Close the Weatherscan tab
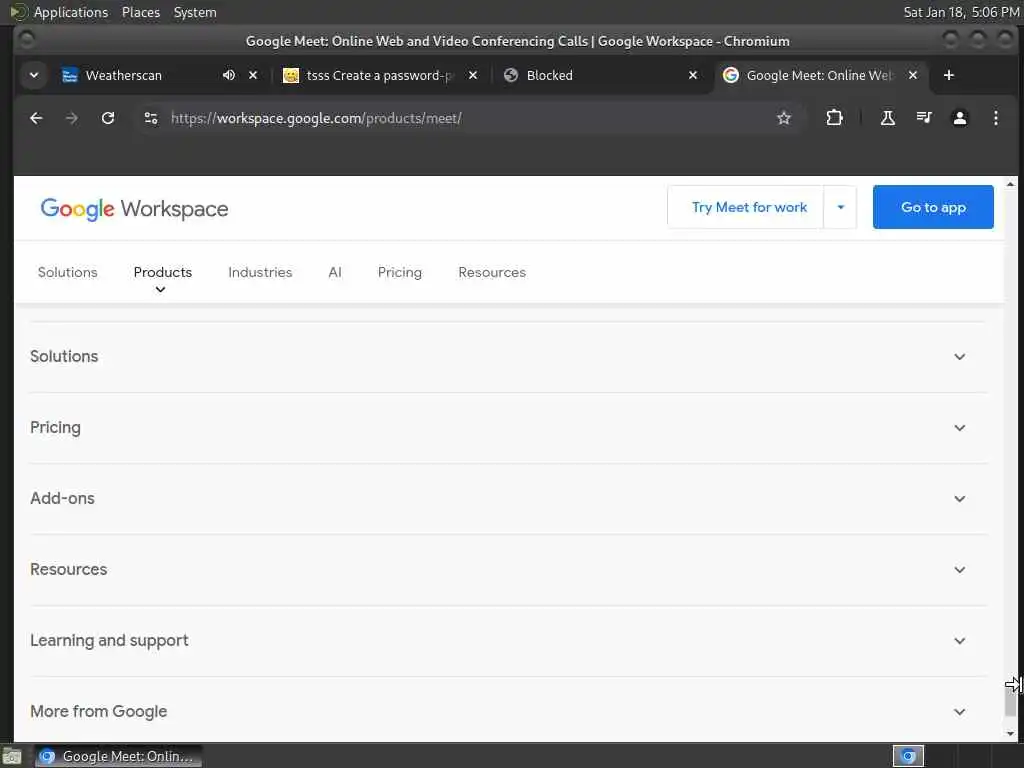This screenshot has width=1024, height=768. coord(253,75)
